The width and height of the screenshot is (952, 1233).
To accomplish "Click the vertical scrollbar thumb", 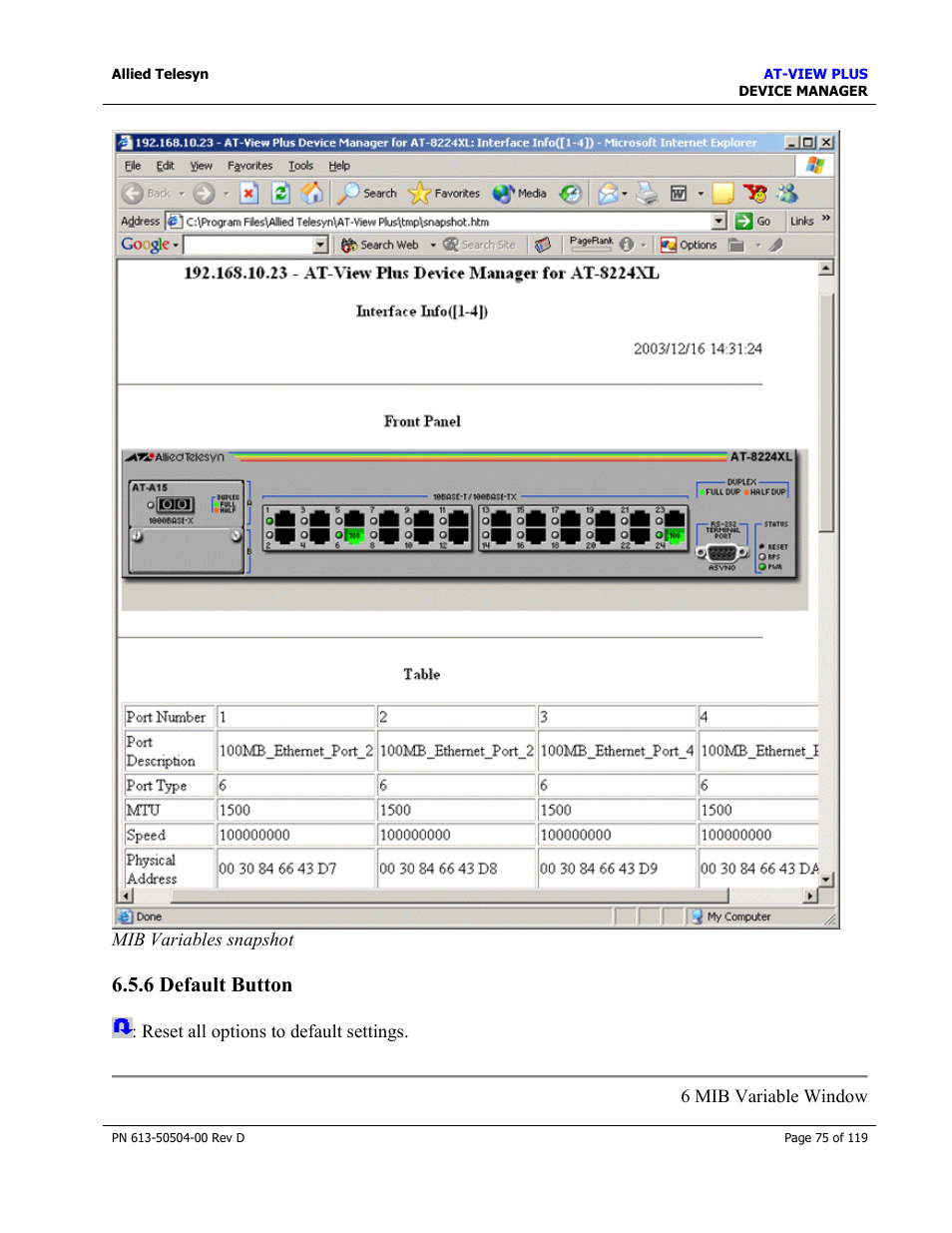I will click(825, 411).
